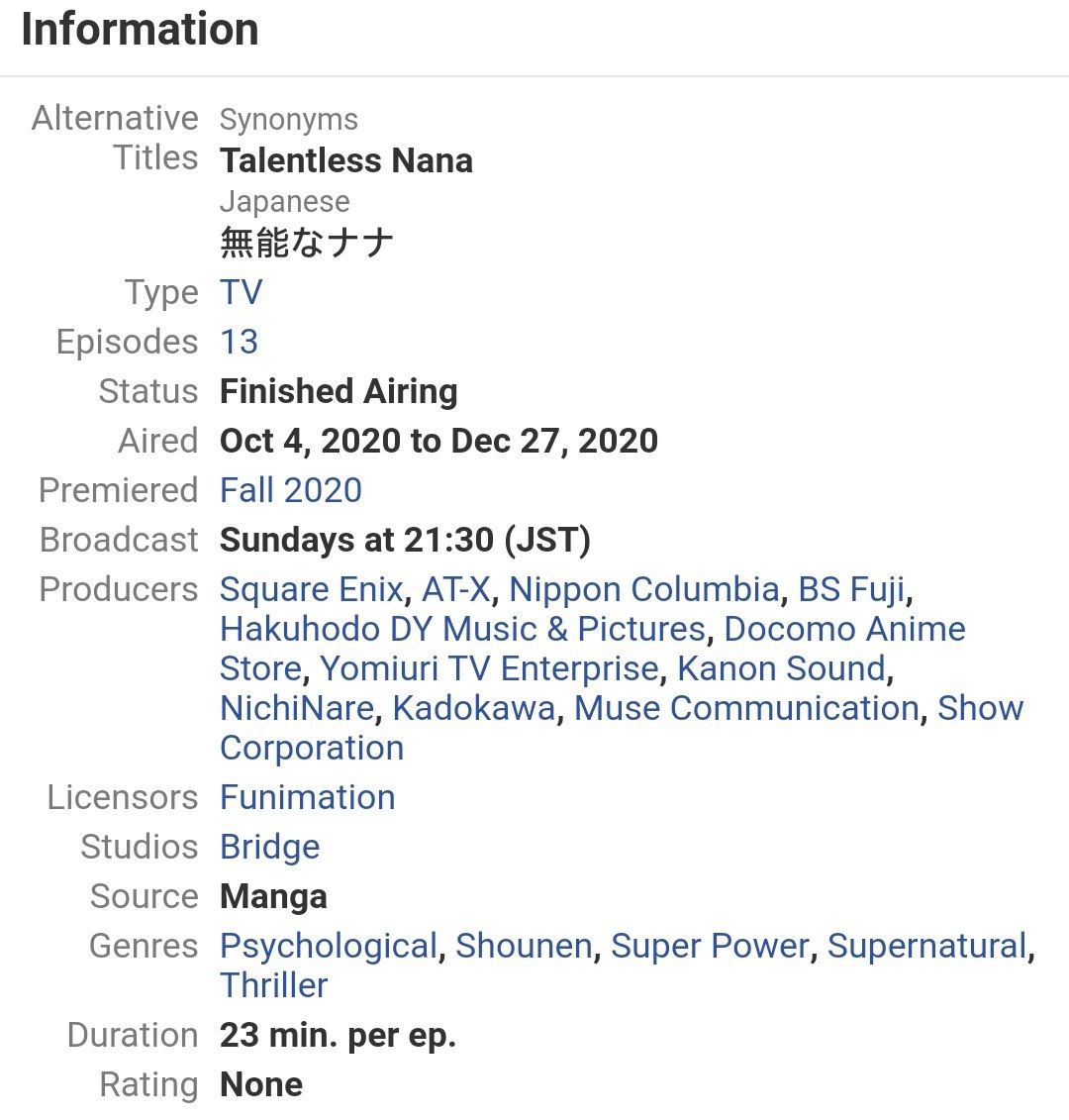Open the Thriller genre link
This screenshot has width=1069, height=1120.
(x=274, y=985)
